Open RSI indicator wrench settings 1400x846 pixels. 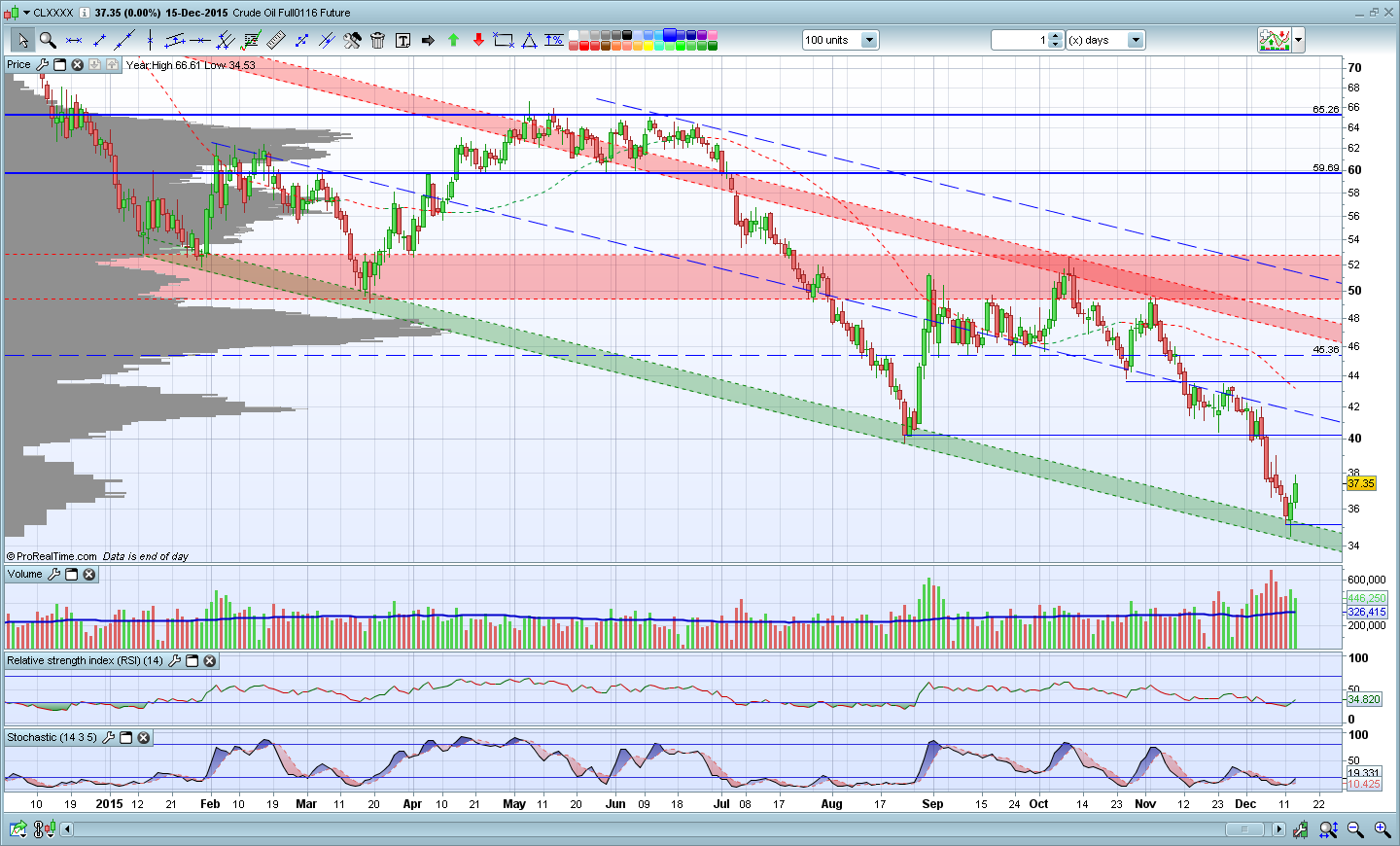(174, 660)
